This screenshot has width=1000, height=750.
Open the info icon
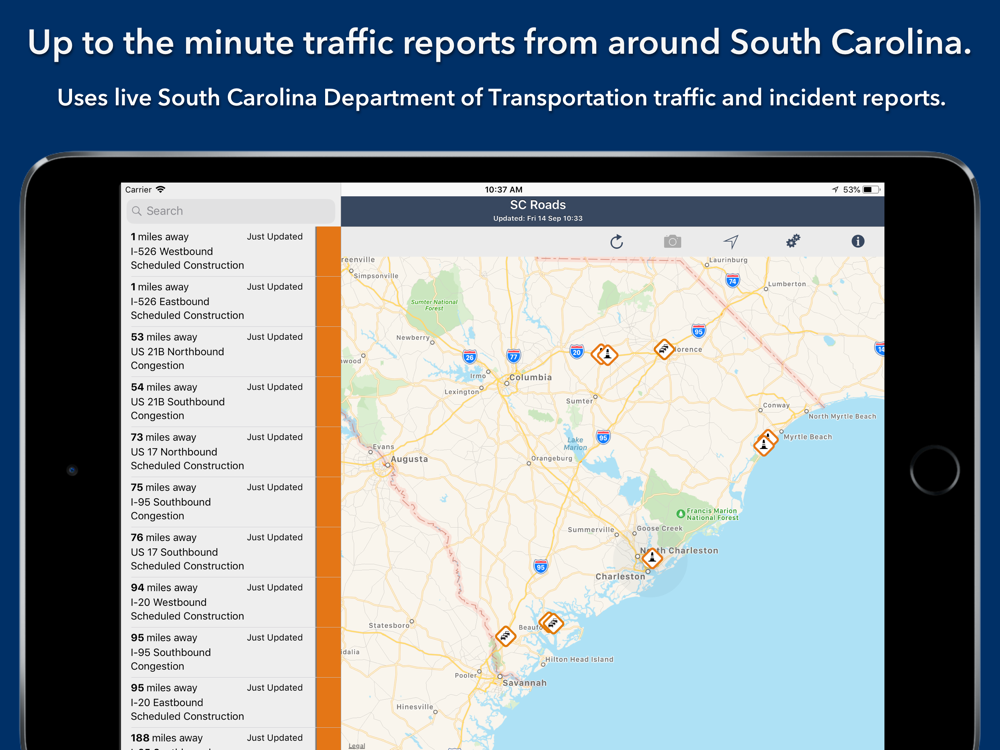pyautogui.click(x=858, y=241)
